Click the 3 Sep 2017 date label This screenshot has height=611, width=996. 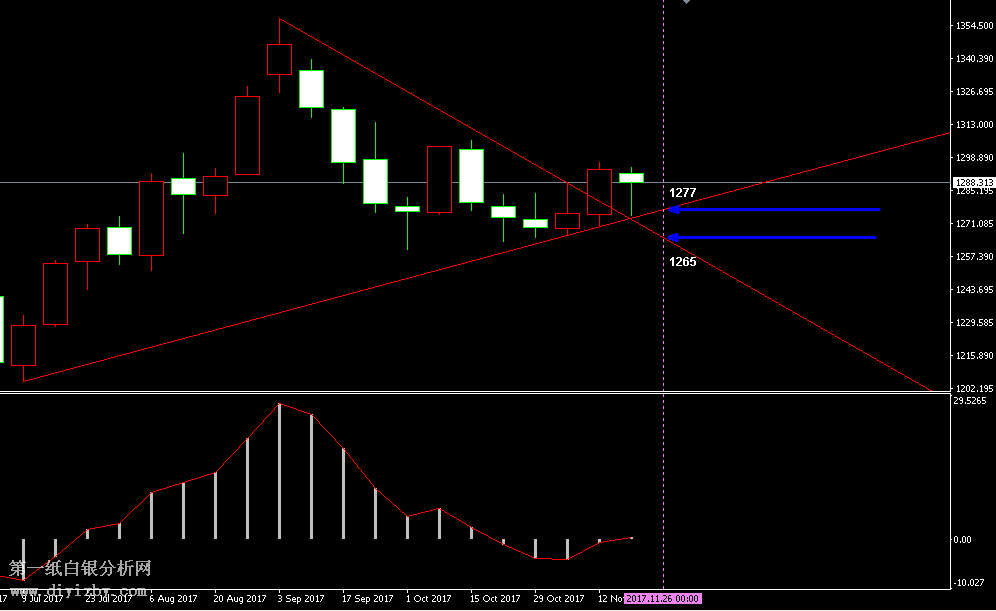click(x=301, y=598)
